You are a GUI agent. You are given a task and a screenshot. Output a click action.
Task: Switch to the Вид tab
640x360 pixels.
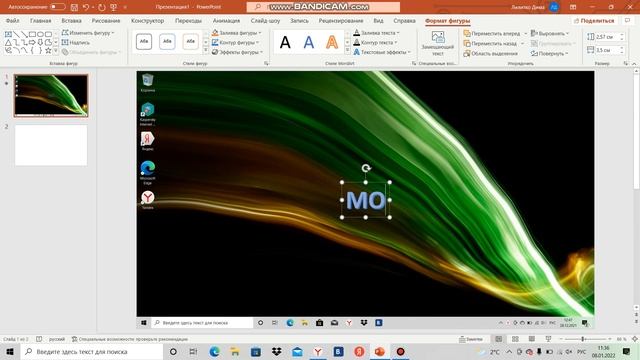click(x=378, y=20)
